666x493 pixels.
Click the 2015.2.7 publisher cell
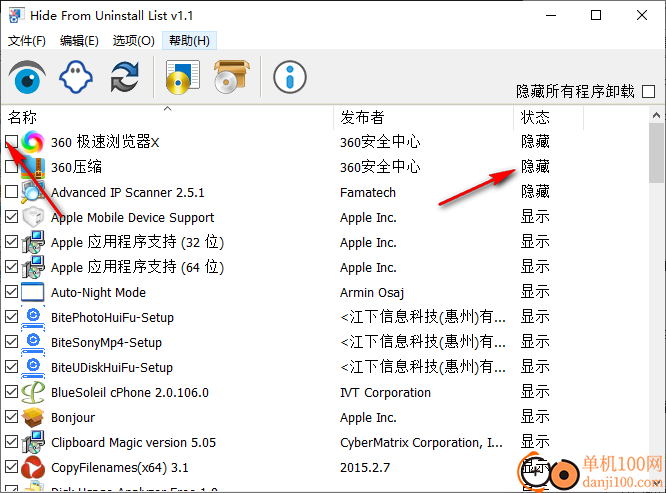pyautogui.click(x=365, y=468)
